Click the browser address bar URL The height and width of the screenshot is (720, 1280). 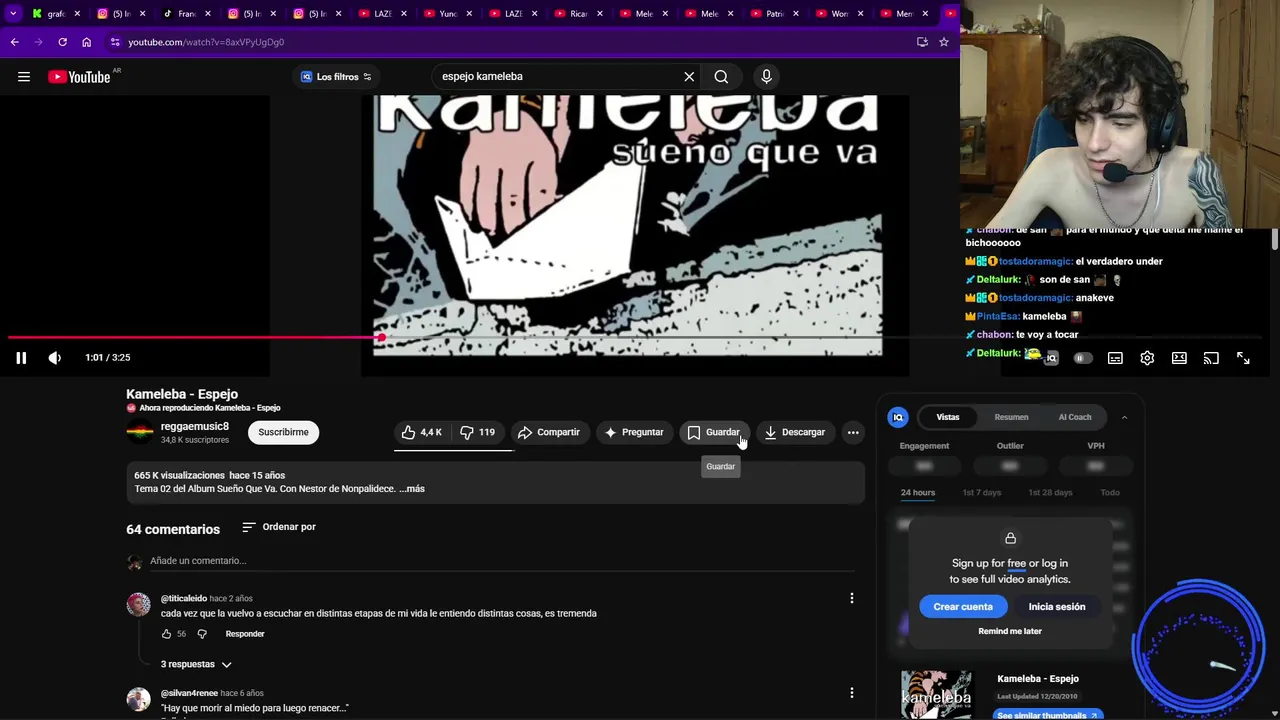(x=206, y=42)
